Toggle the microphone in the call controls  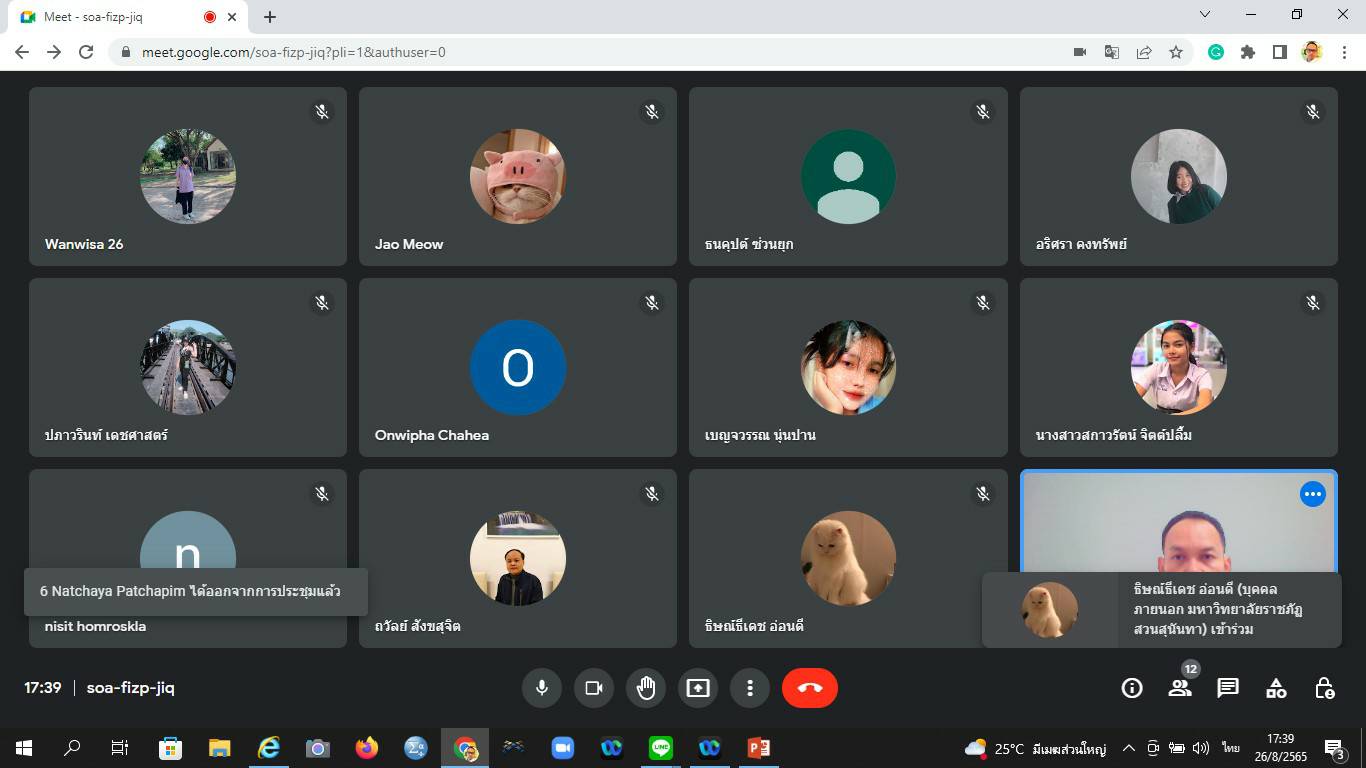[x=541, y=688]
